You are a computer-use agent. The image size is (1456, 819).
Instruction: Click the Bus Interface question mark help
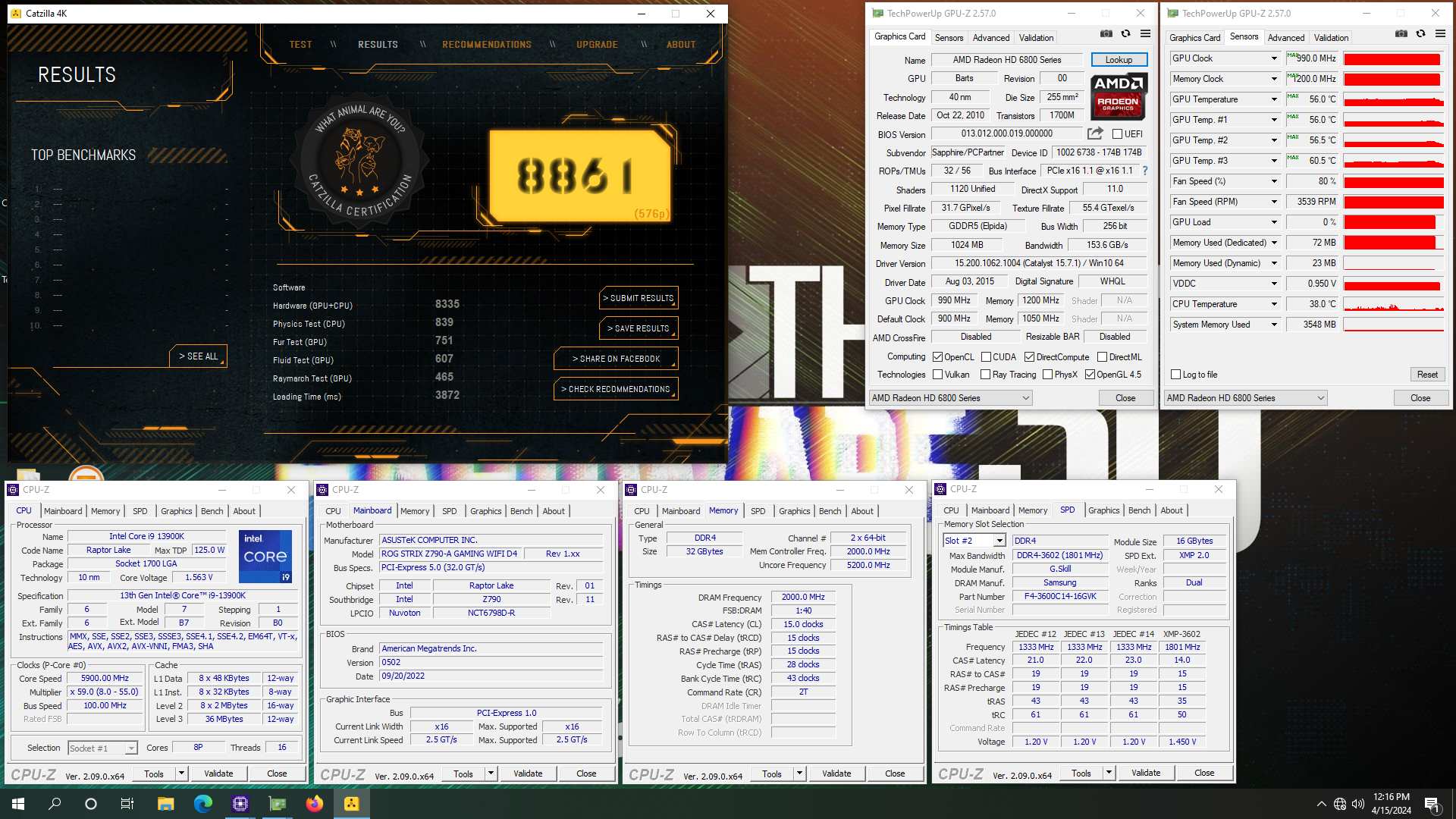click(1145, 171)
